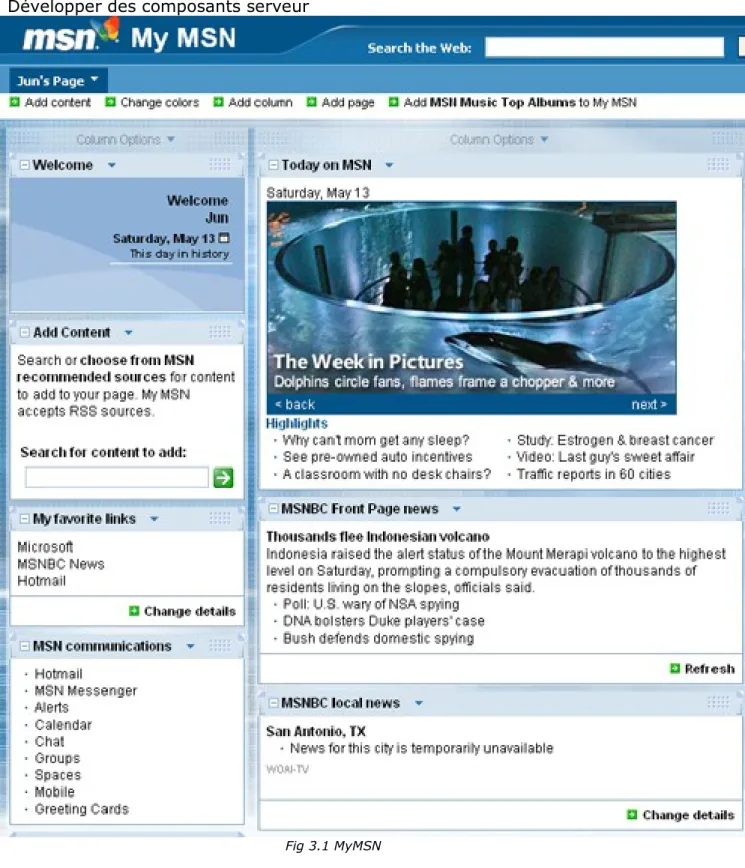Image resolution: width=745 pixels, height=868 pixels.
Task: Click the Change colors toolbar link
Action: 159,102
